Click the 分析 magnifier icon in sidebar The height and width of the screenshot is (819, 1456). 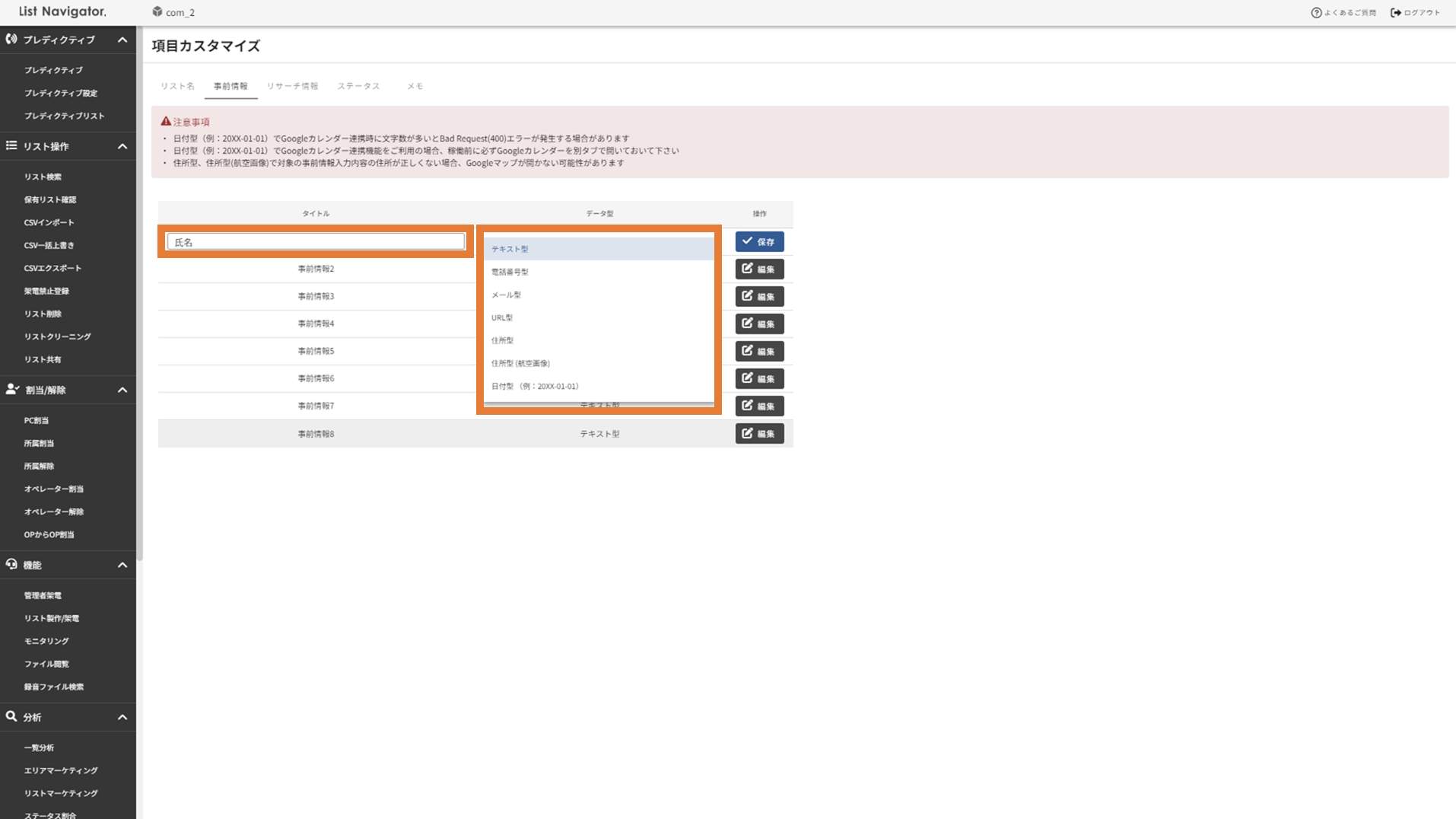coord(11,716)
